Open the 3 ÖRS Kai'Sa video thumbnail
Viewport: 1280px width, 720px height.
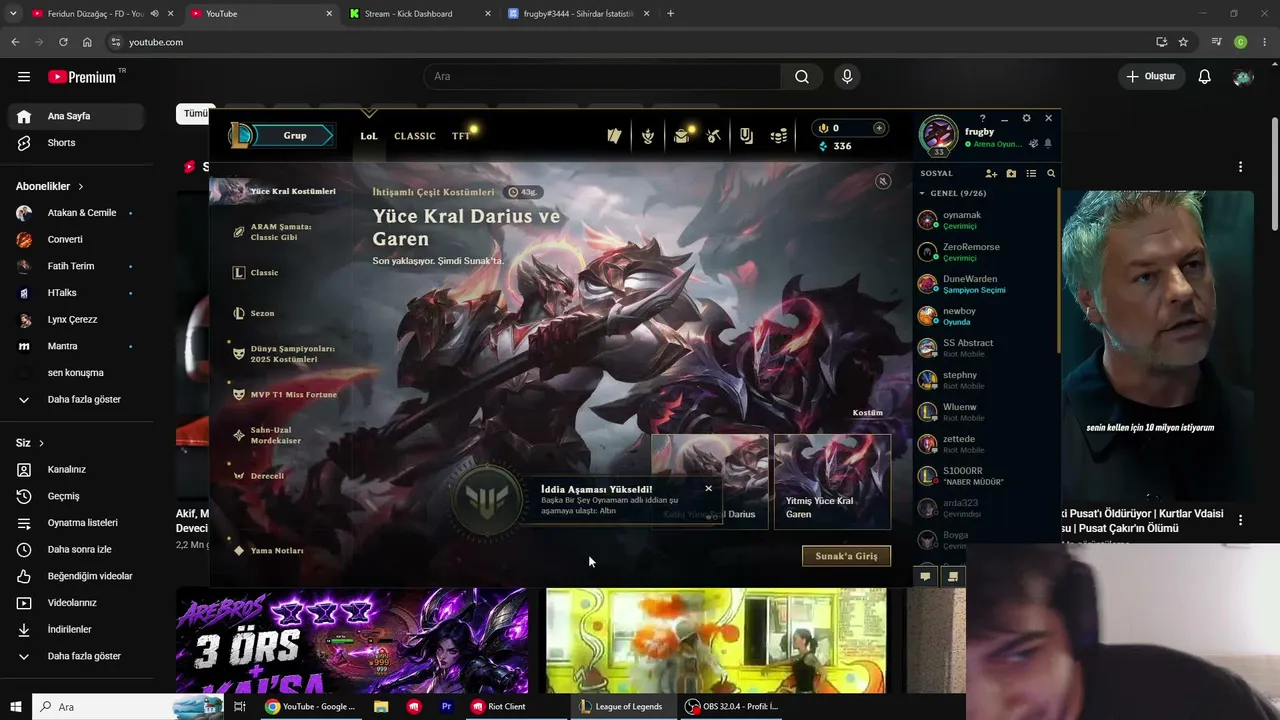(352, 640)
